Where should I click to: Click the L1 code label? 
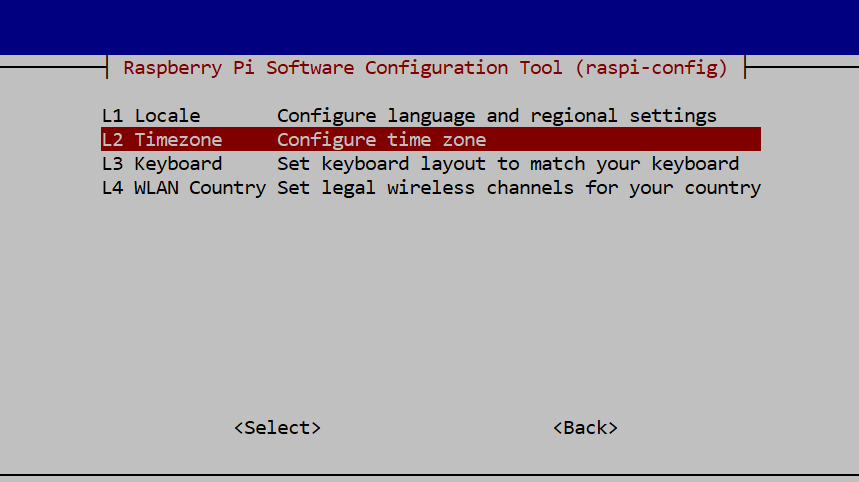click(x=112, y=116)
